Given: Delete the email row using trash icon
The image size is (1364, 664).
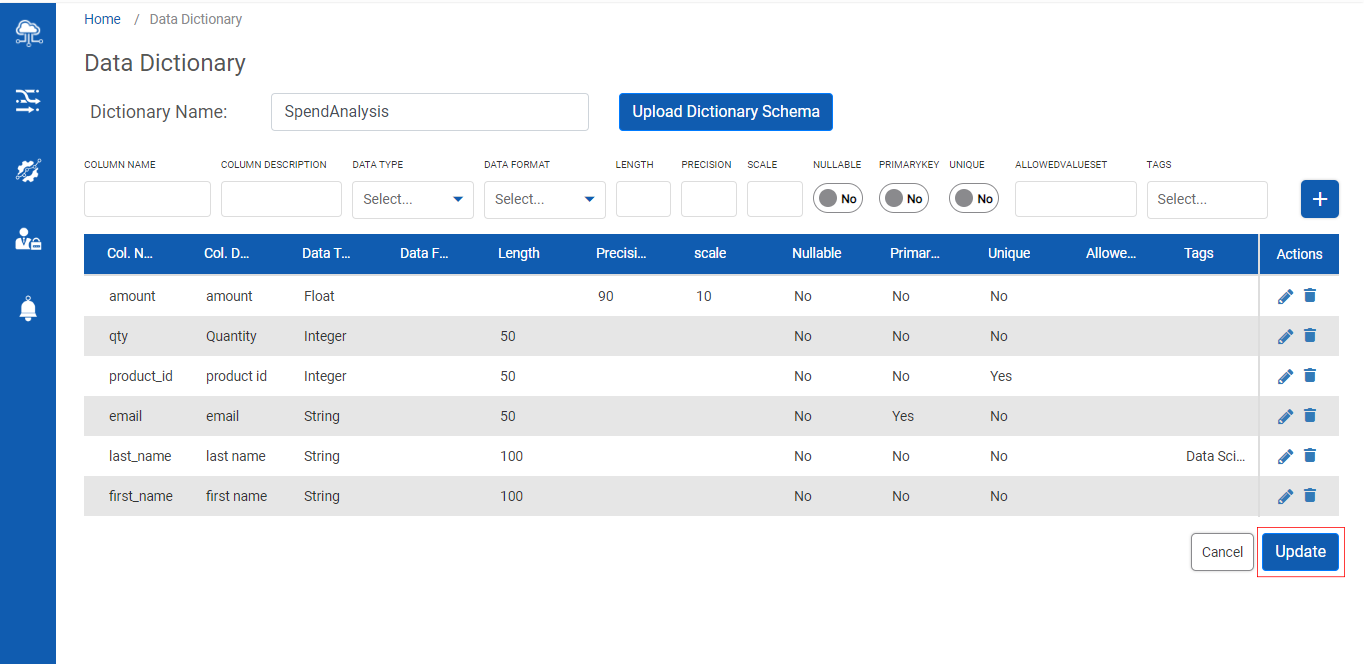Looking at the screenshot, I should click(x=1310, y=415).
